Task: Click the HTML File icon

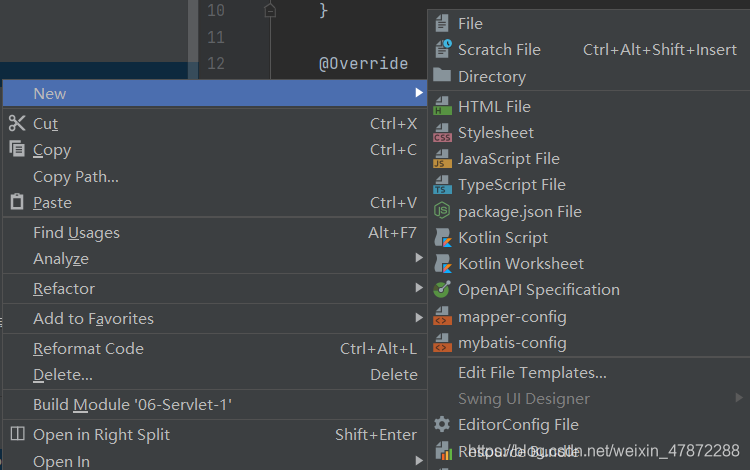Action: pos(442,106)
